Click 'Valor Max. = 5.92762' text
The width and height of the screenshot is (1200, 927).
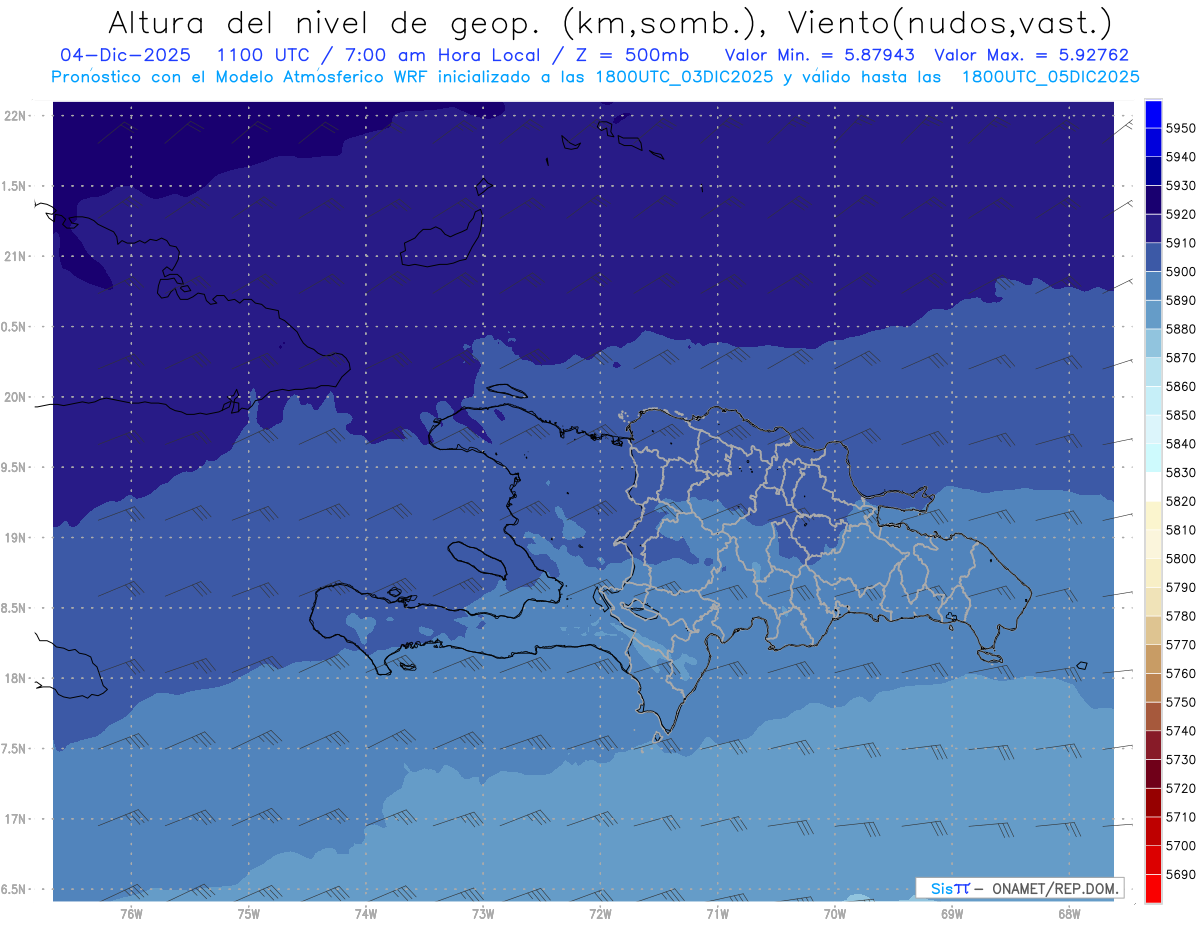coord(1031,55)
